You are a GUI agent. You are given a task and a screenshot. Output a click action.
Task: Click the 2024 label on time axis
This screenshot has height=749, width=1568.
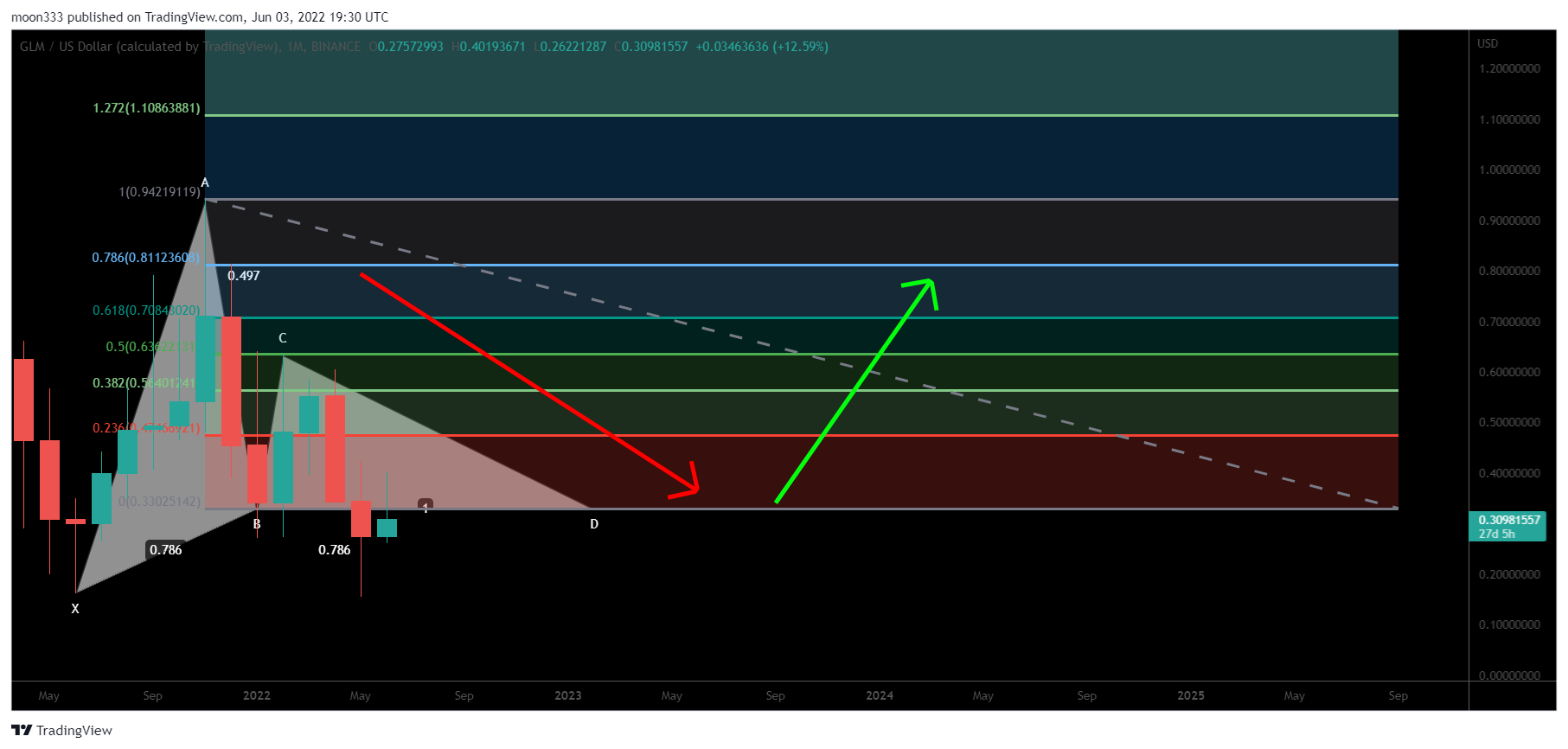pyautogui.click(x=880, y=695)
